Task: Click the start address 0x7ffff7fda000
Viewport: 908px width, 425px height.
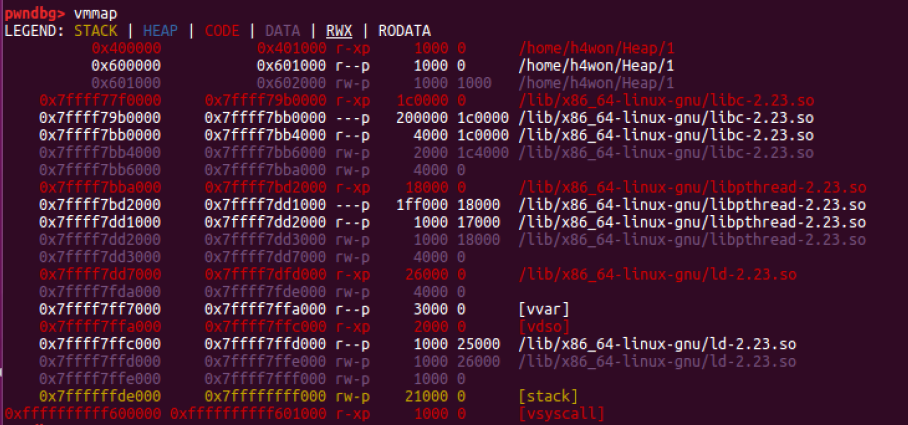Action: point(100,291)
